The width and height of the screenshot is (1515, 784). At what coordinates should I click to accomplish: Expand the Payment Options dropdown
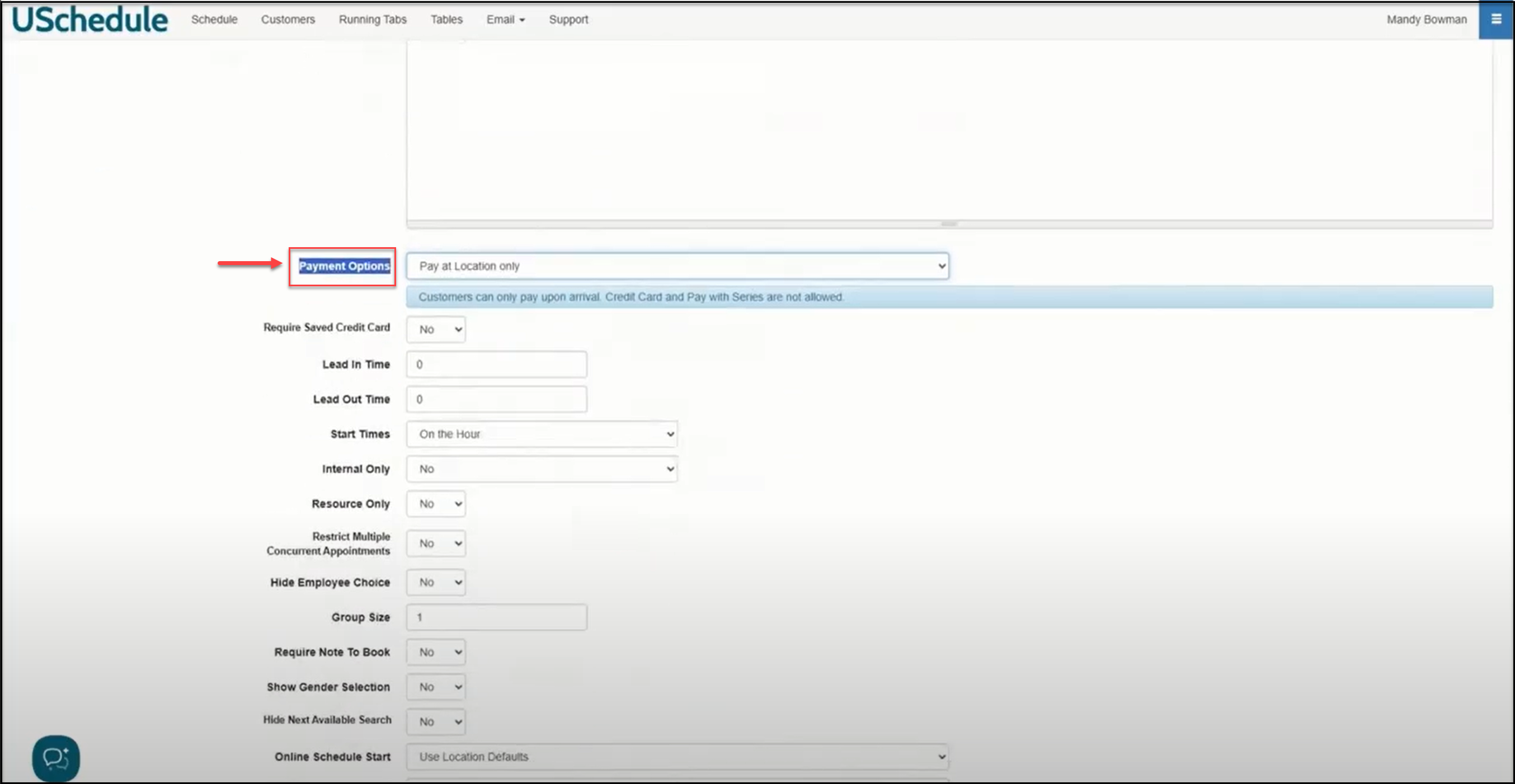pos(677,266)
